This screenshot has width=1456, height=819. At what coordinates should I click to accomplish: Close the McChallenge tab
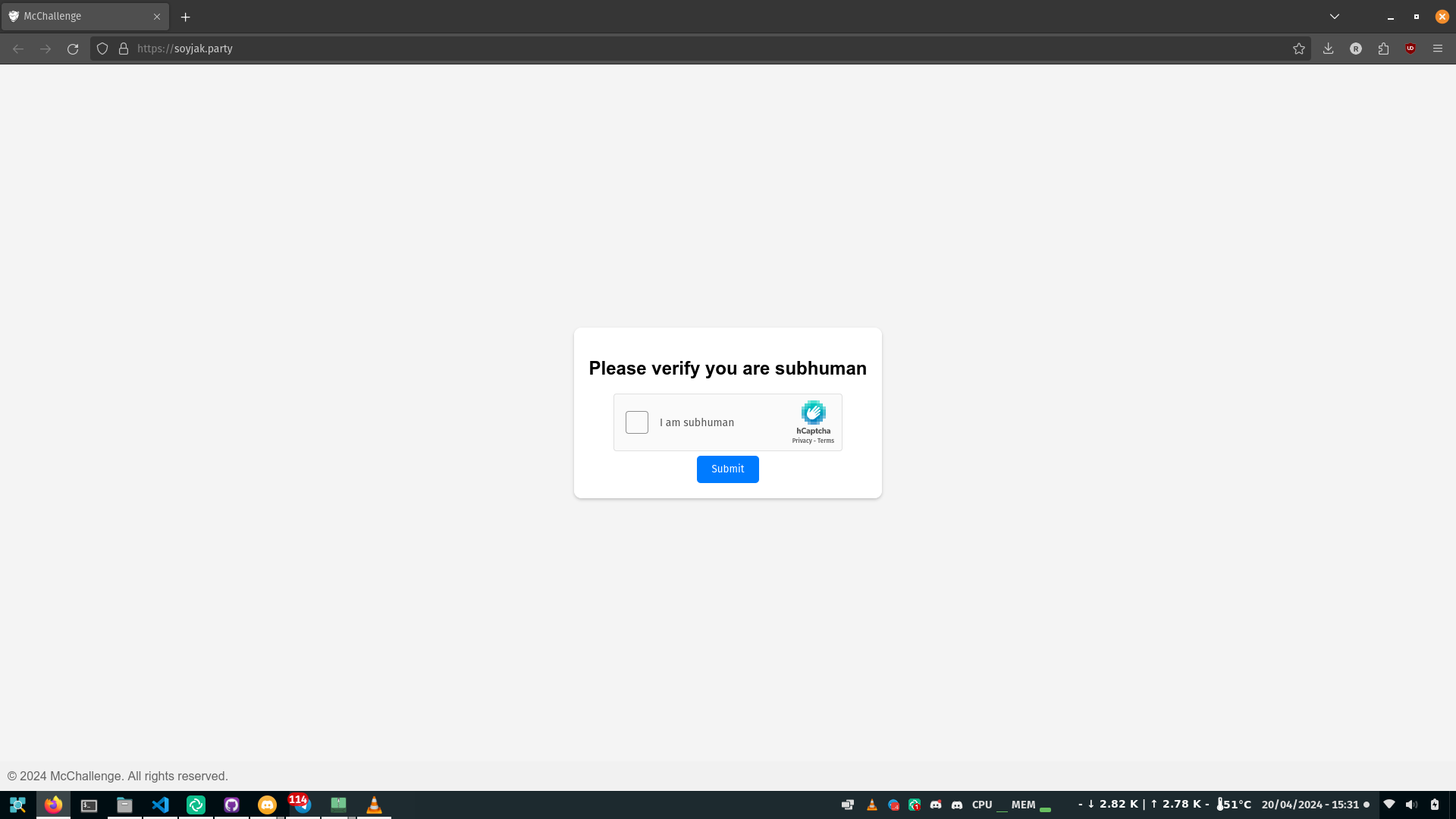(157, 17)
